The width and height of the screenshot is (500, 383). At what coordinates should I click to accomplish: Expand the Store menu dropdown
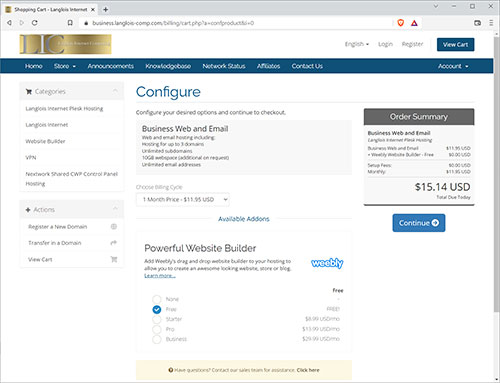click(65, 66)
